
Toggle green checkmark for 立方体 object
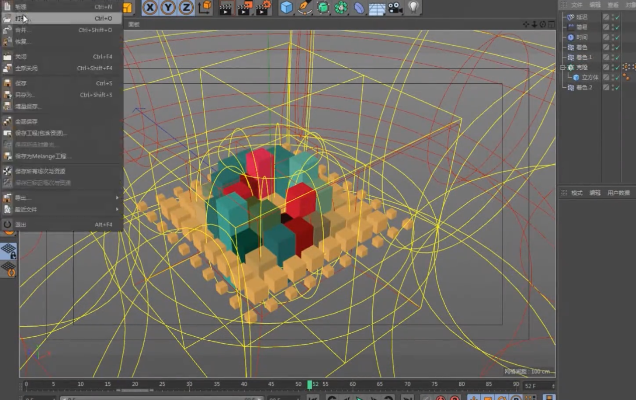[616, 77]
